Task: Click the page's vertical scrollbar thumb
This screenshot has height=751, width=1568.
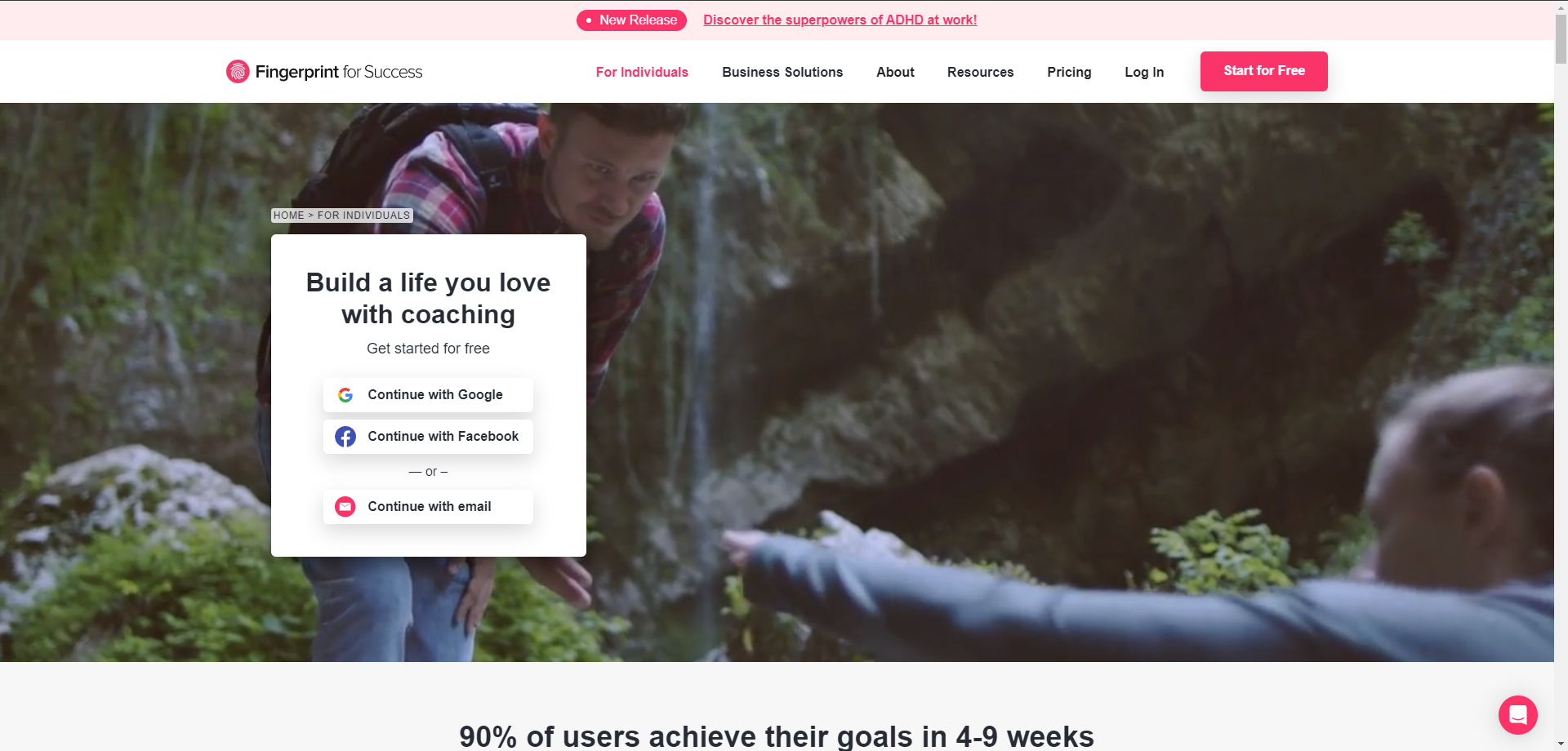Action: 1561,38
